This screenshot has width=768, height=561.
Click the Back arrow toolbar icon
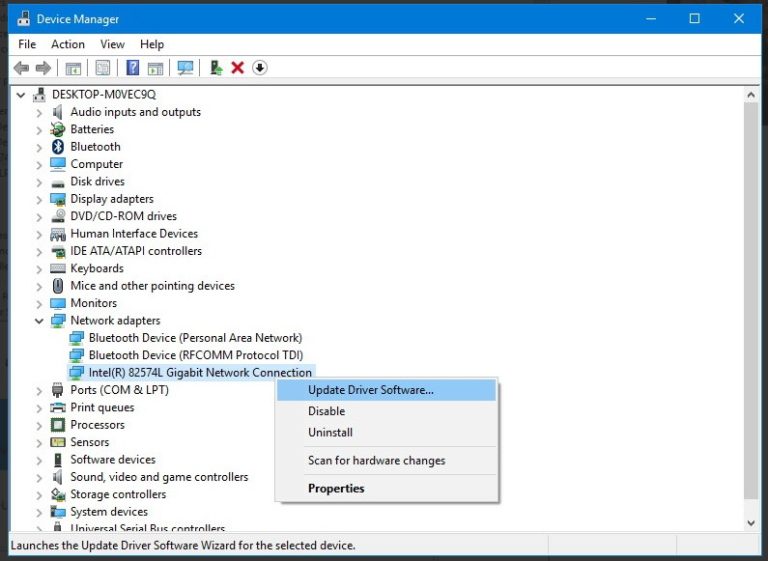[21, 68]
